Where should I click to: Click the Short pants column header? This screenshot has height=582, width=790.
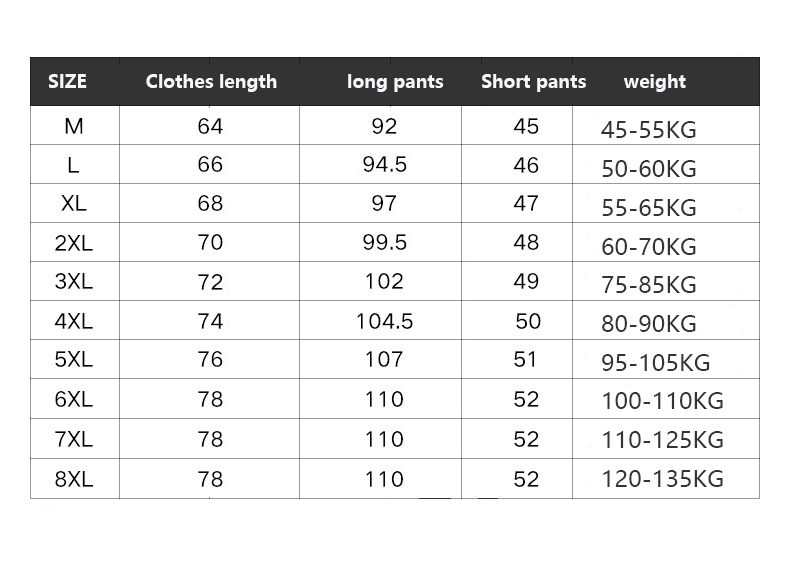[533, 82]
